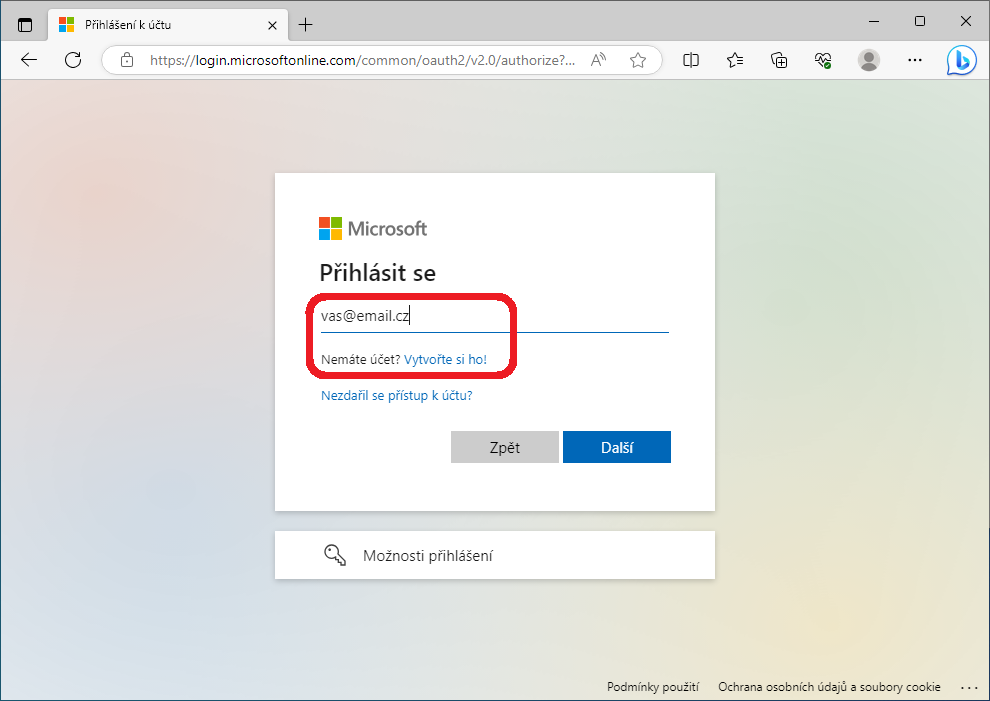Open the tab actions menu icon
990x701 pixels.
[25, 25]
